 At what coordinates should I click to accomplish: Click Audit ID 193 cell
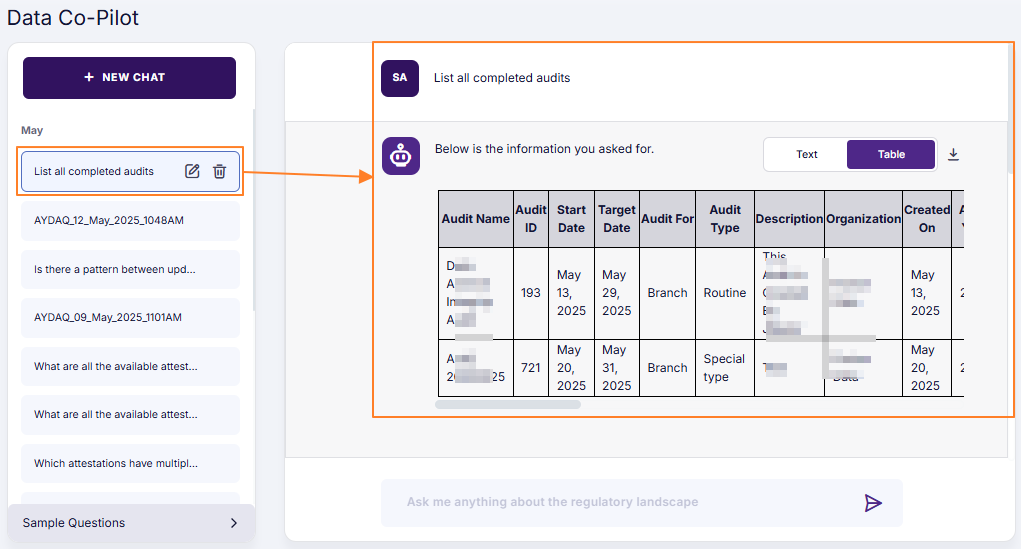click(x=531, y=293)
